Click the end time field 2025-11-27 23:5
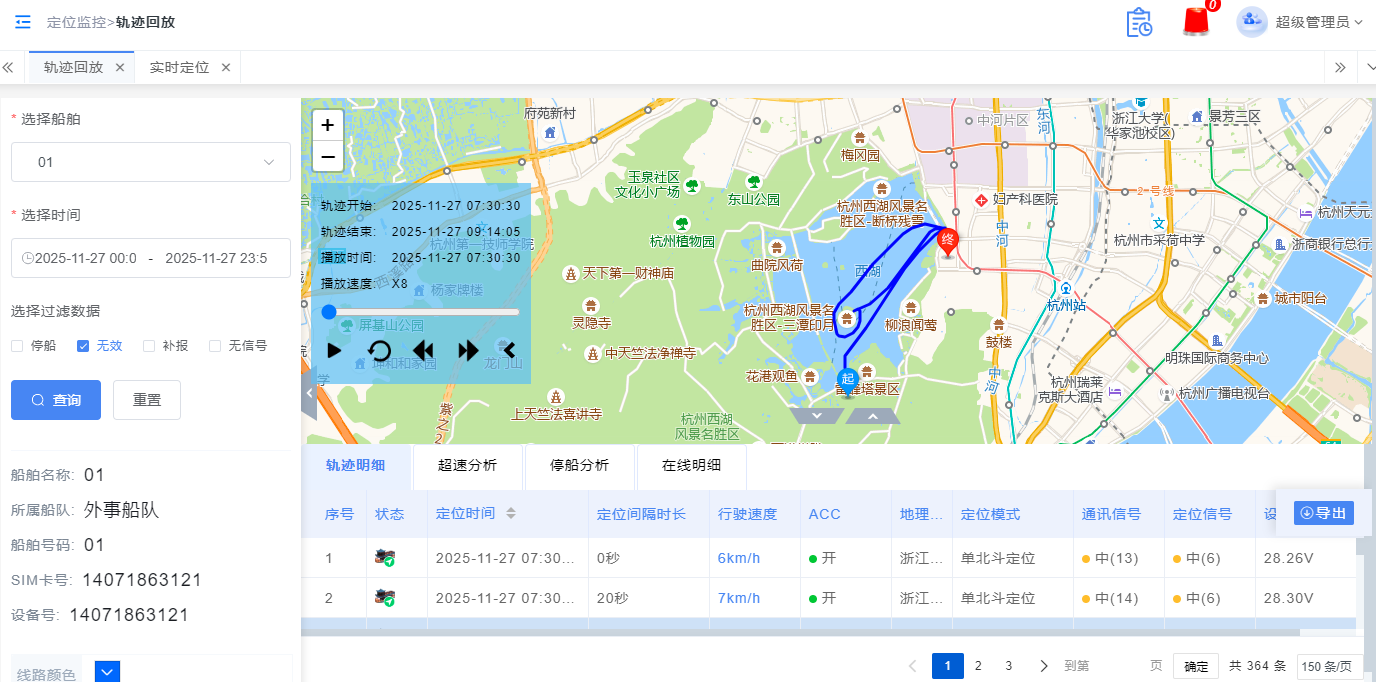The width and height of the screenshot is (1376, 682). [216, 258]
